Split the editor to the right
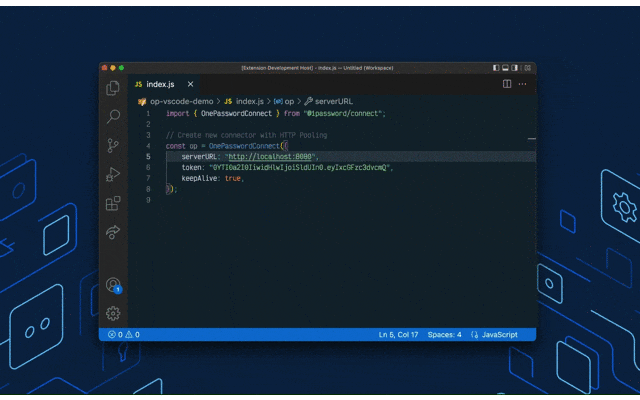Image resolution: width=640 pixels, height=400 pixels. [507, 84]
